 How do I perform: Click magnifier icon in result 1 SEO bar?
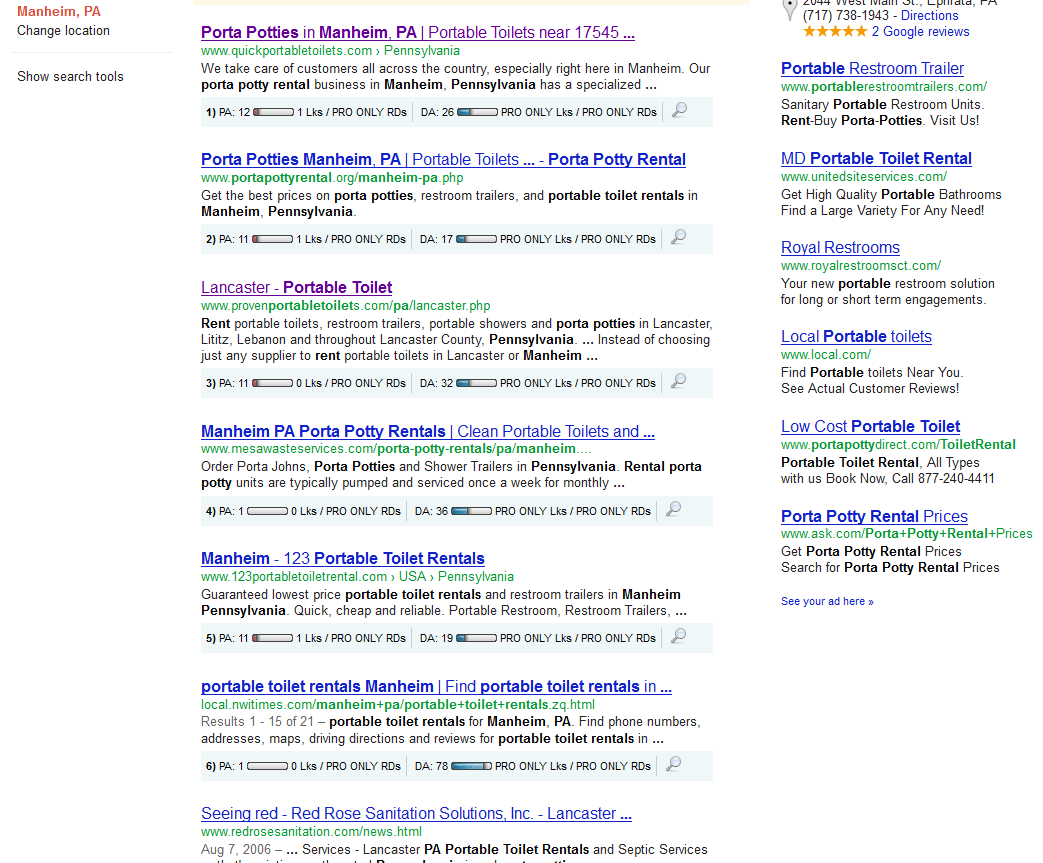coord(679,110)
